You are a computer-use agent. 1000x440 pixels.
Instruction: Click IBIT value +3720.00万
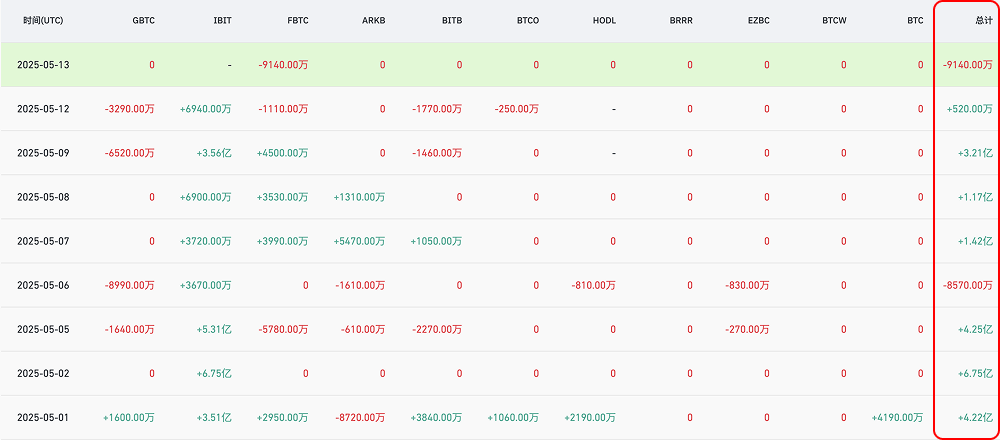[206, 241]
